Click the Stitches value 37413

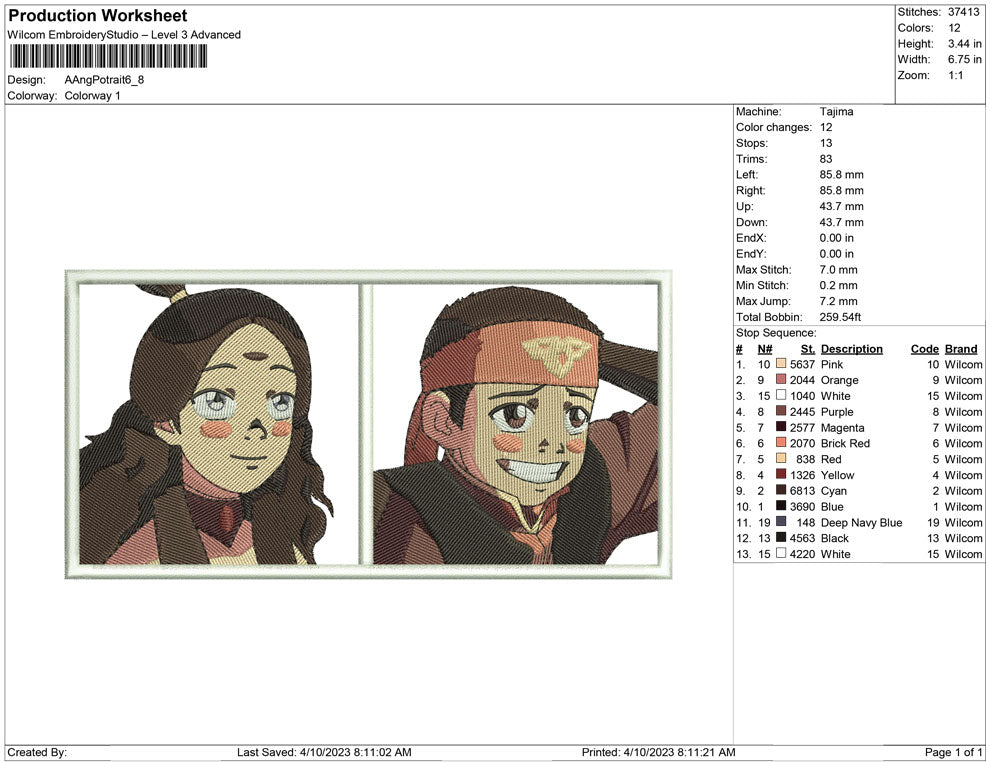(x=963, y=12)
